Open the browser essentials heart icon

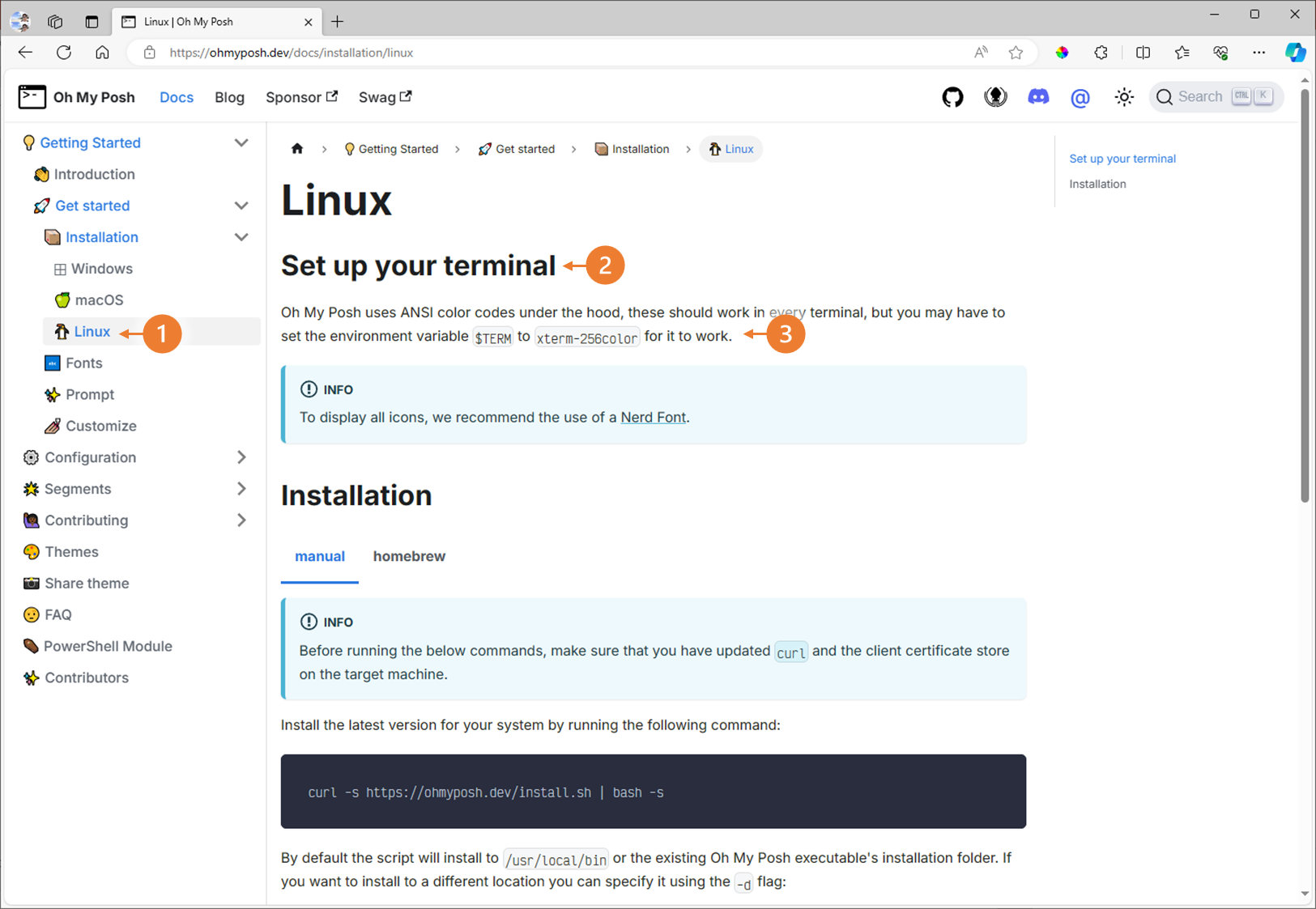pos(1220,53)
